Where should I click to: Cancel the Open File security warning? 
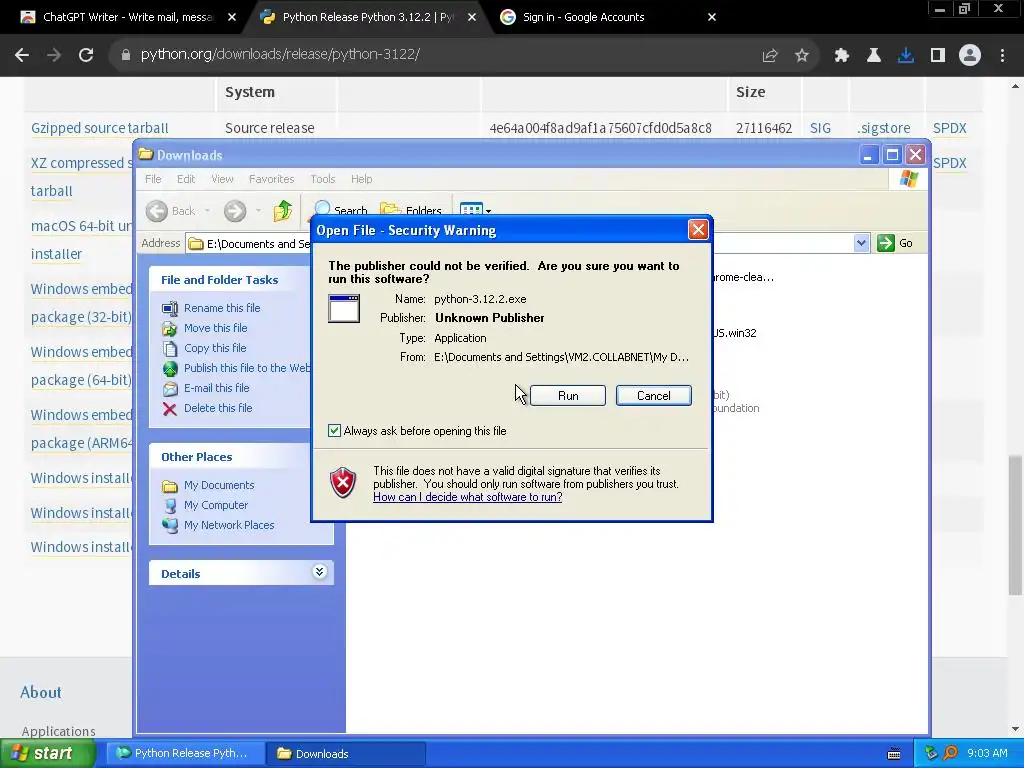[x=653, y=396]
